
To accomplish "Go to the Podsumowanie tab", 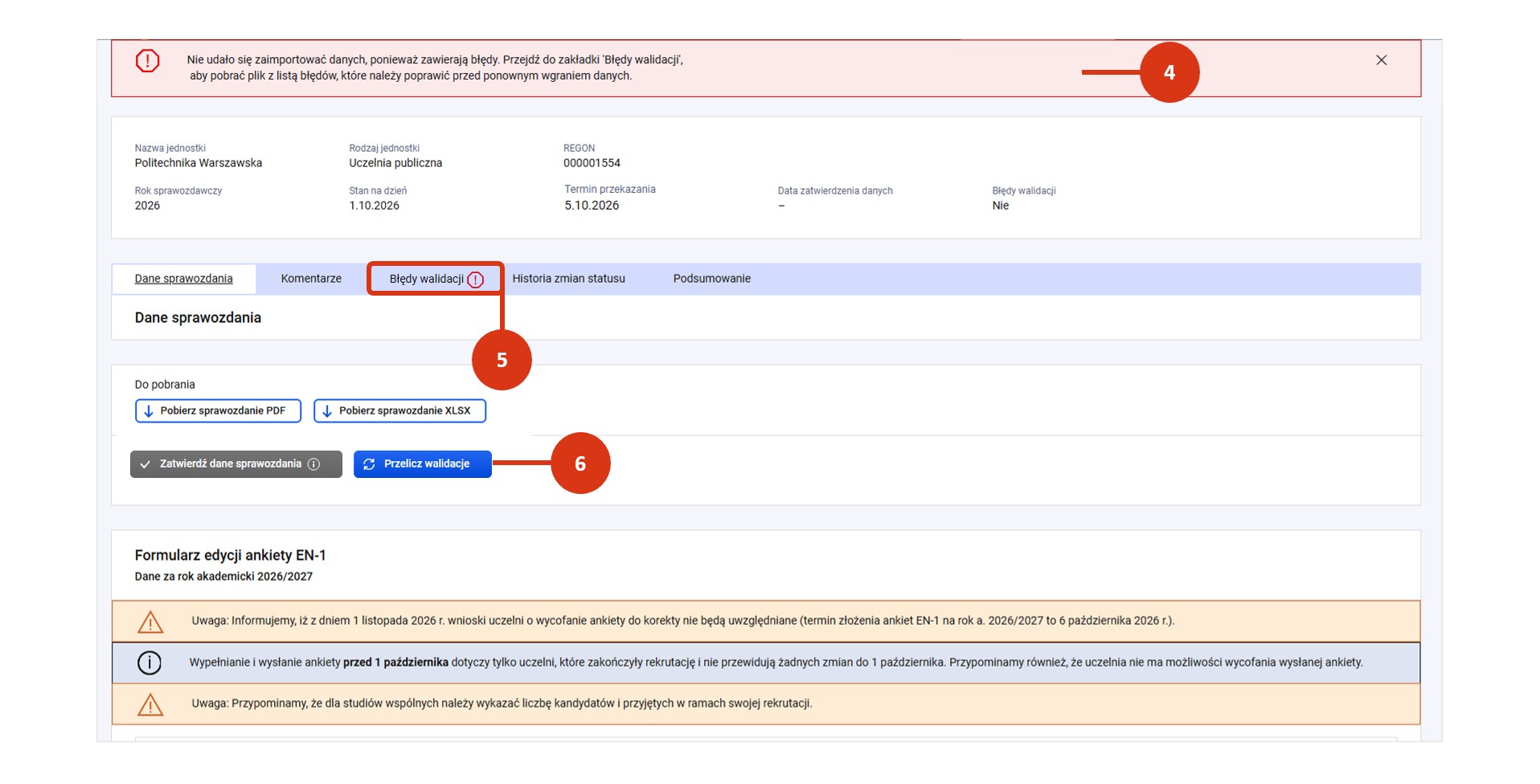I will [x=711, y=279].
